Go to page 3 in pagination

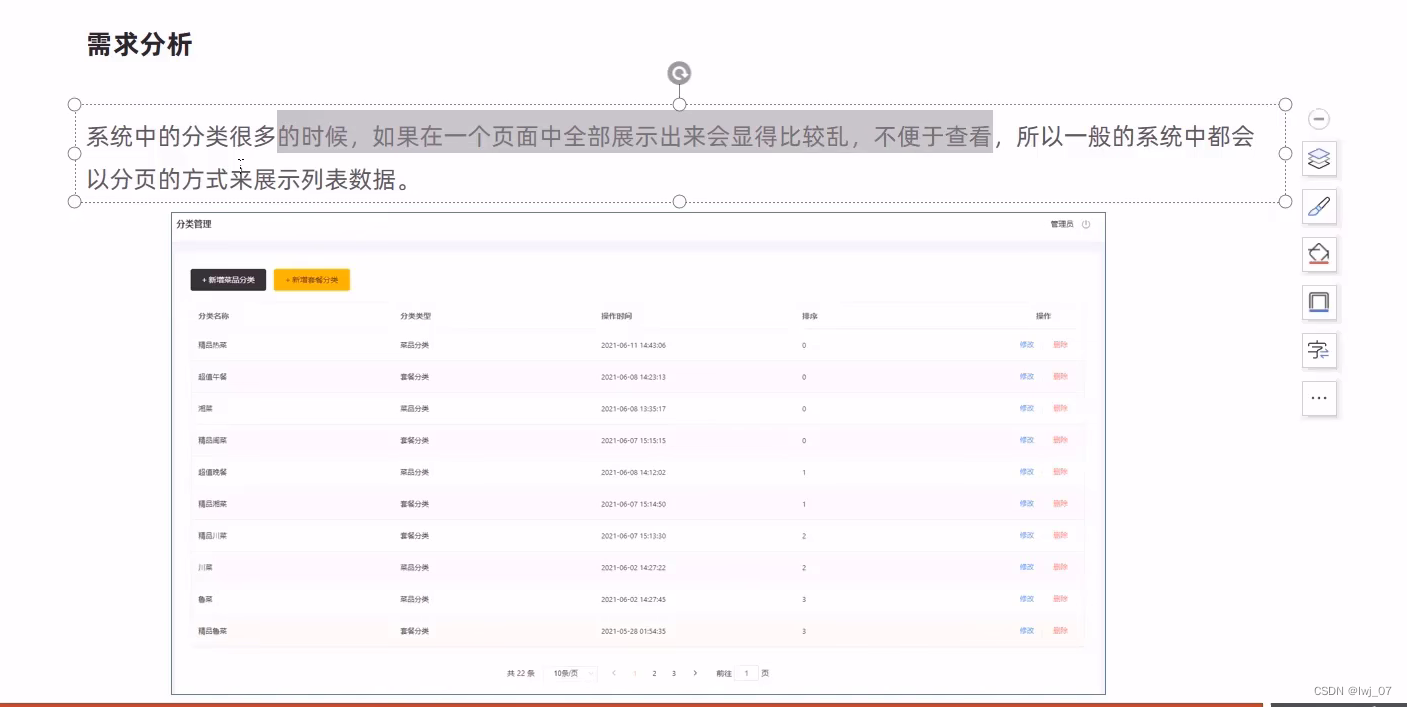point(674,674)
